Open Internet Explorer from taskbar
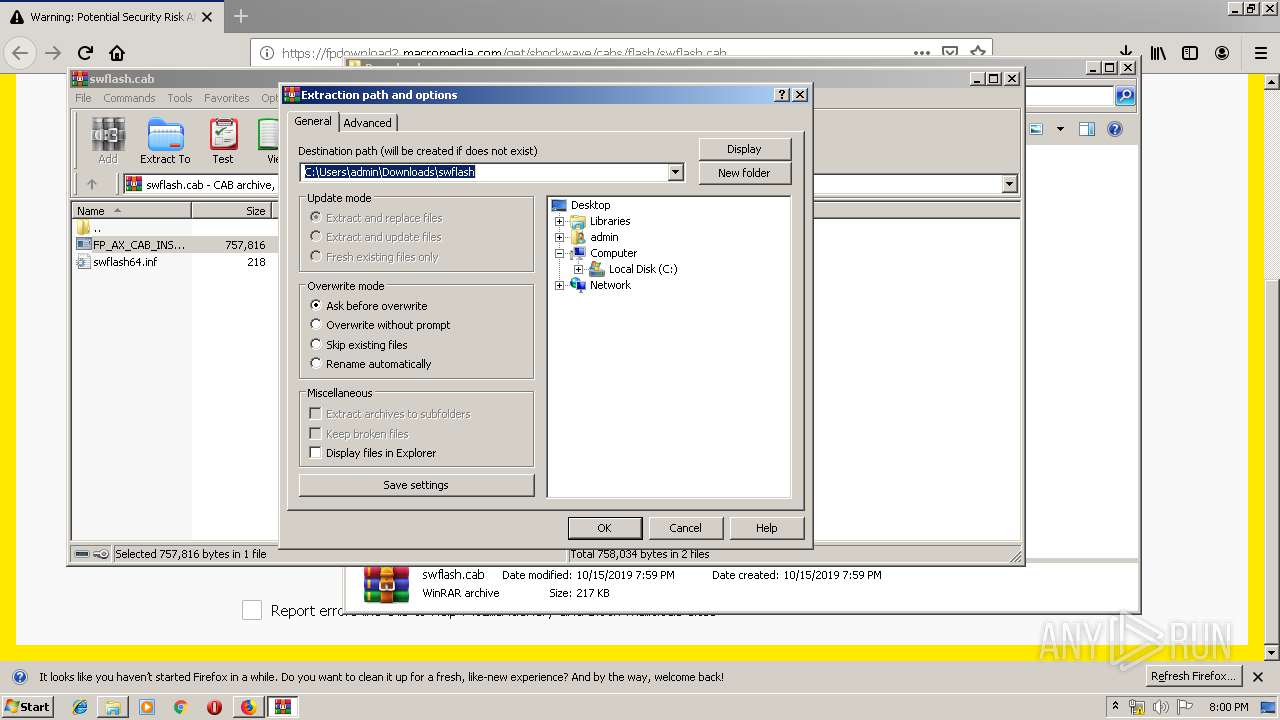Screen dimensions: 1280x720 pyautogui.click(x=80, y=707)
